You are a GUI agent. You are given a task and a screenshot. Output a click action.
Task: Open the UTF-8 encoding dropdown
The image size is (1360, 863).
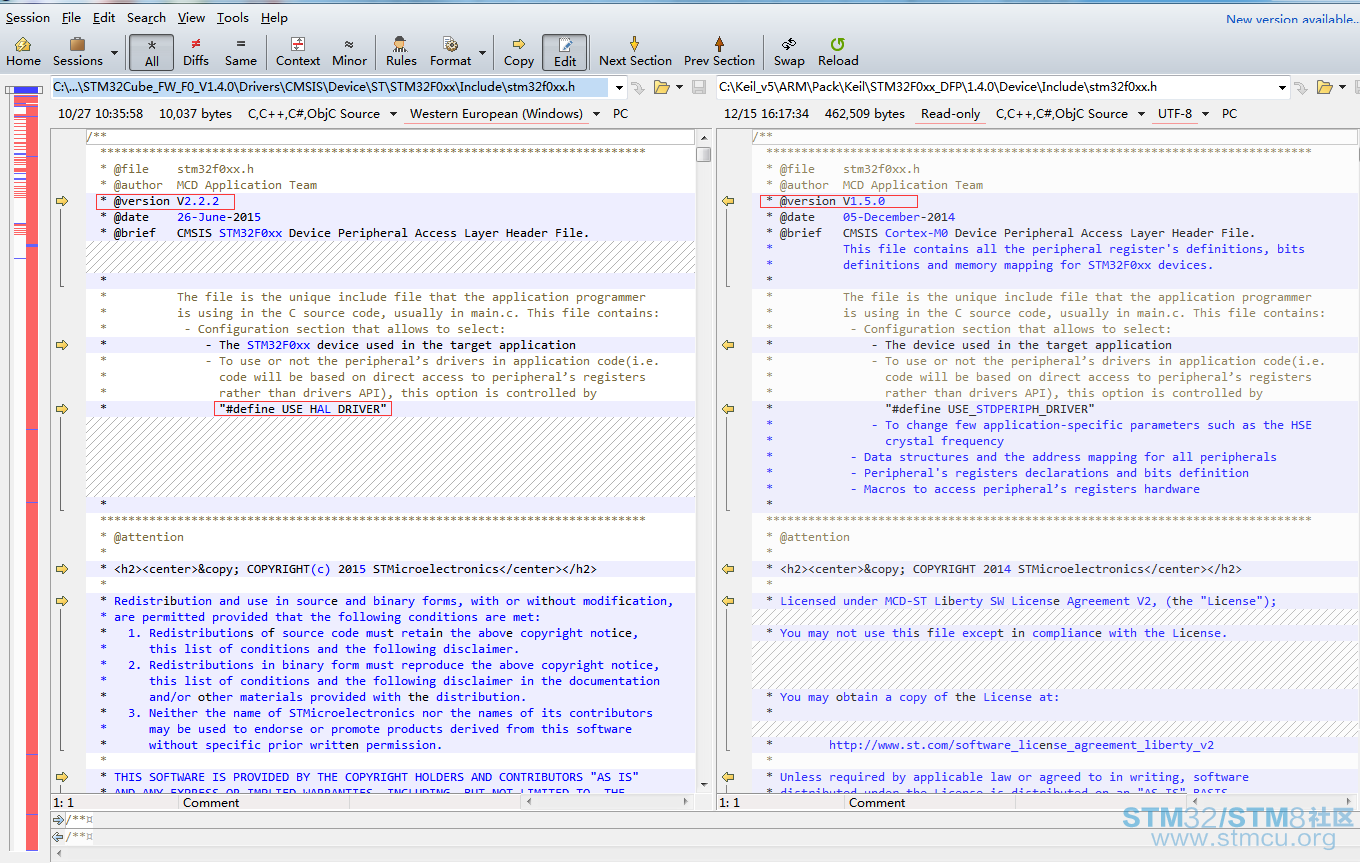click(1205, 114)
